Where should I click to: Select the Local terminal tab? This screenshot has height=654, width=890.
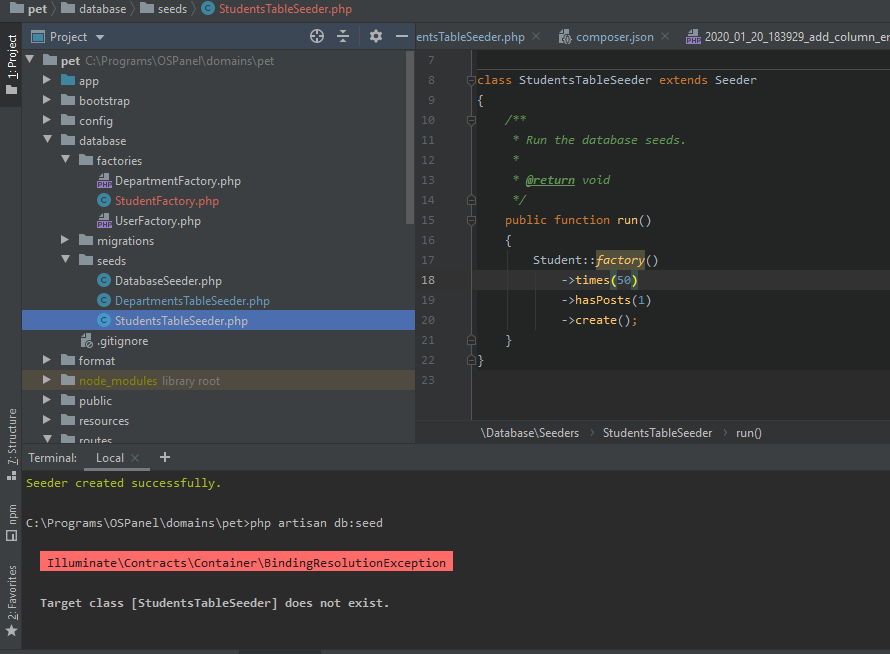click(x=110, y=458)
